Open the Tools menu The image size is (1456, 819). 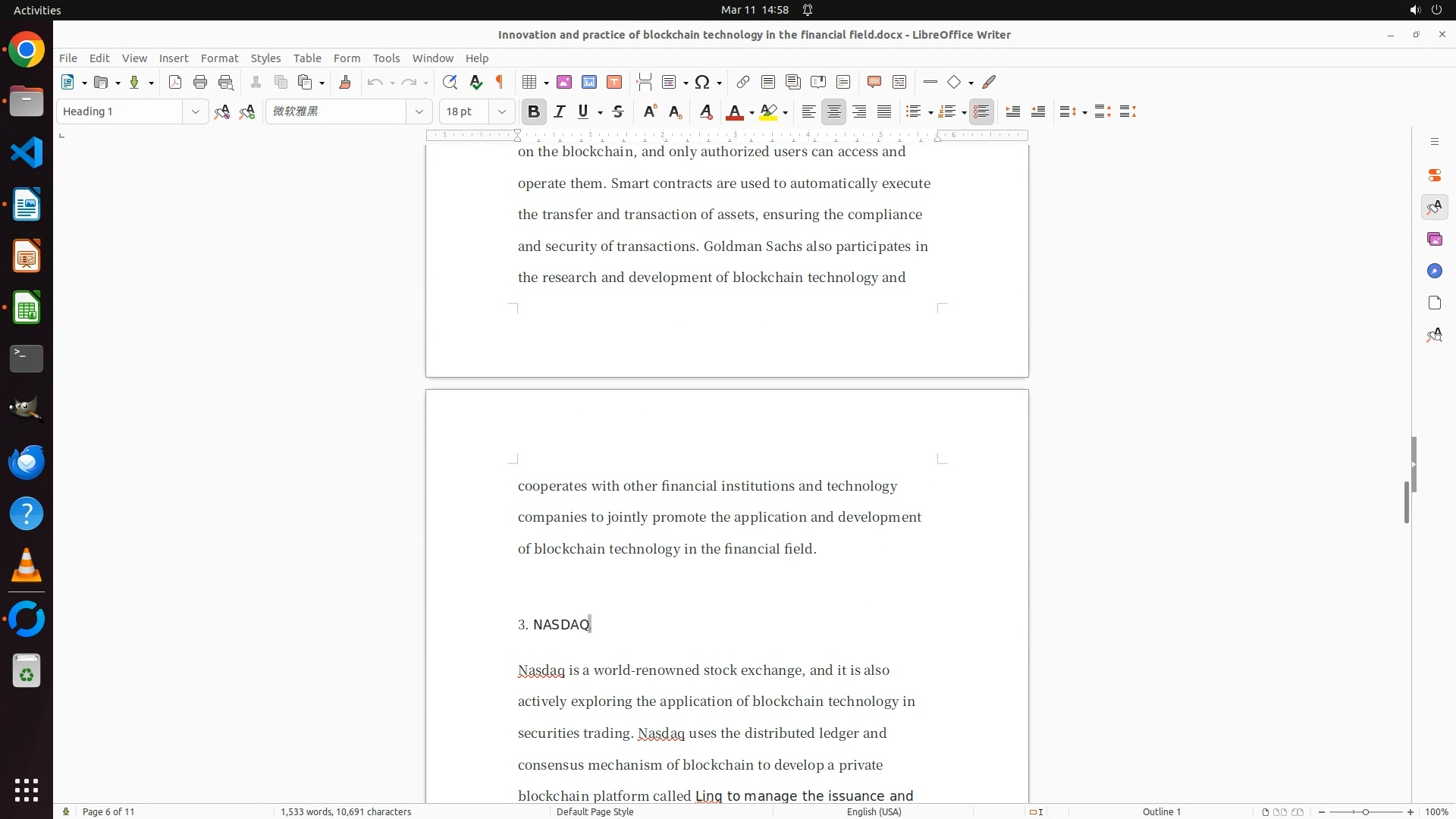pyautogui.click(x=386, y=58)
